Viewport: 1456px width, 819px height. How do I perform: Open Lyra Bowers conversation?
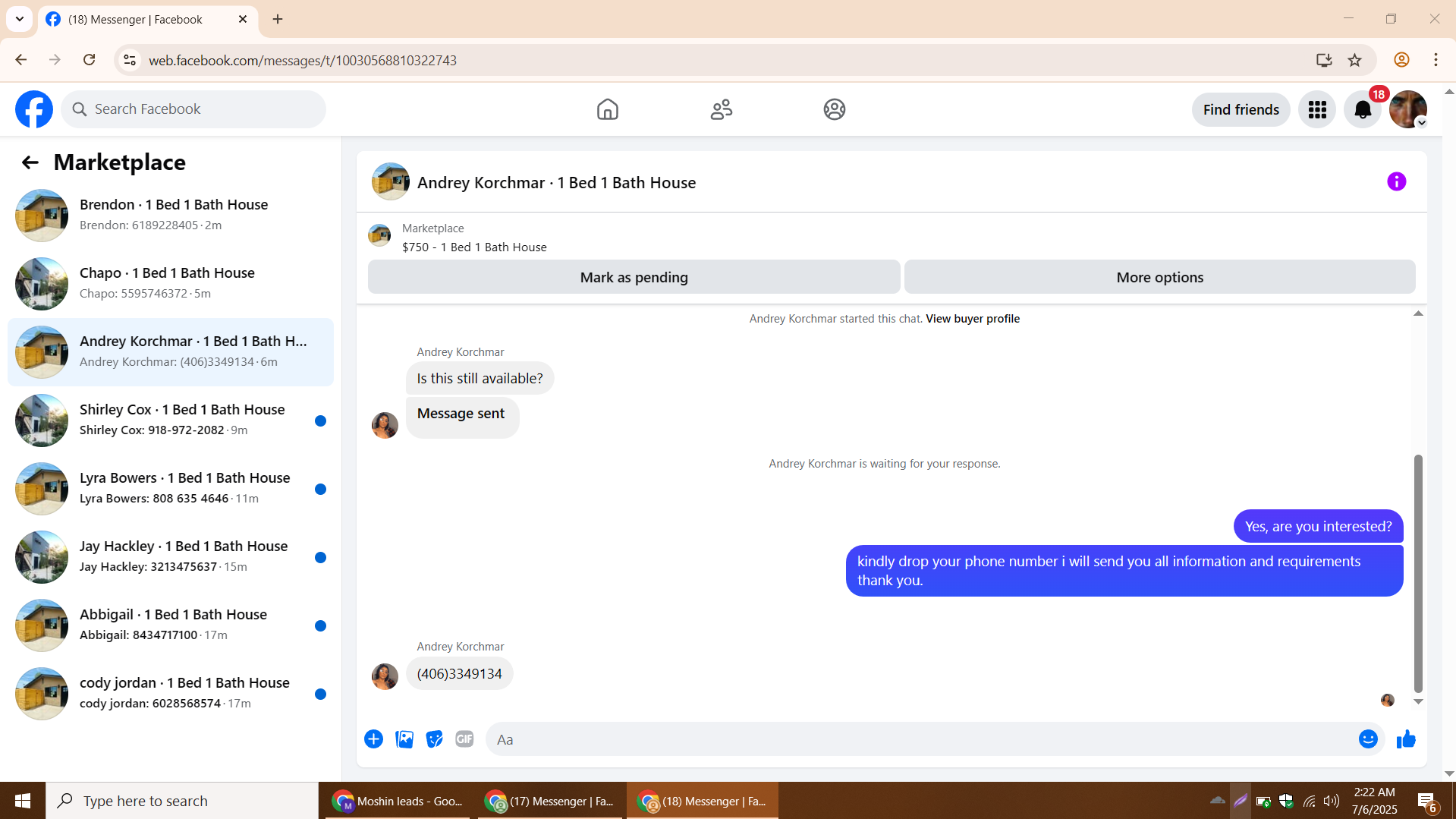pos(171,489)
